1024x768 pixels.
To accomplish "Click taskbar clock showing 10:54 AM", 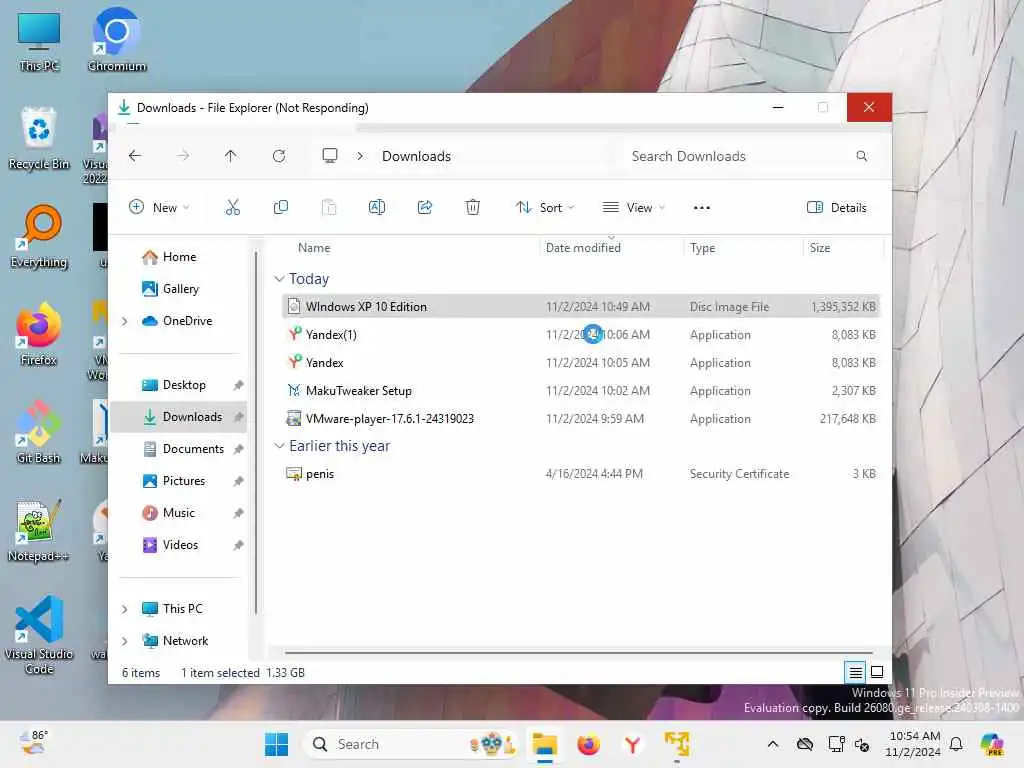I will pos(914,744).
